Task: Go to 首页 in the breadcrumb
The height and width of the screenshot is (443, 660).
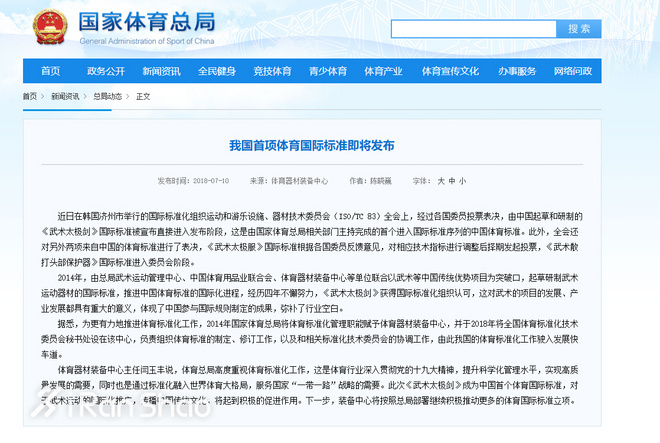Action: [x=30, y=96]
